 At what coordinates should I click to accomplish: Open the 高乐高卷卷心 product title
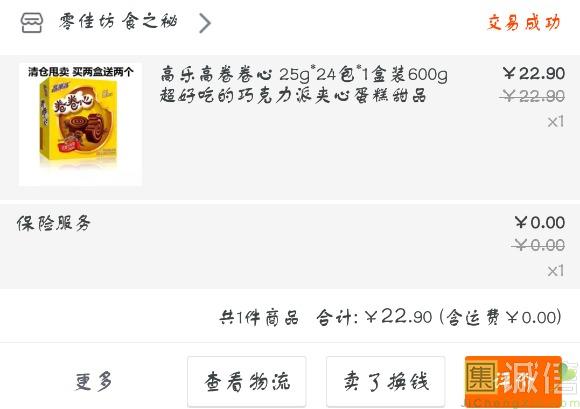pyautogui.click(x=304, y=85)
